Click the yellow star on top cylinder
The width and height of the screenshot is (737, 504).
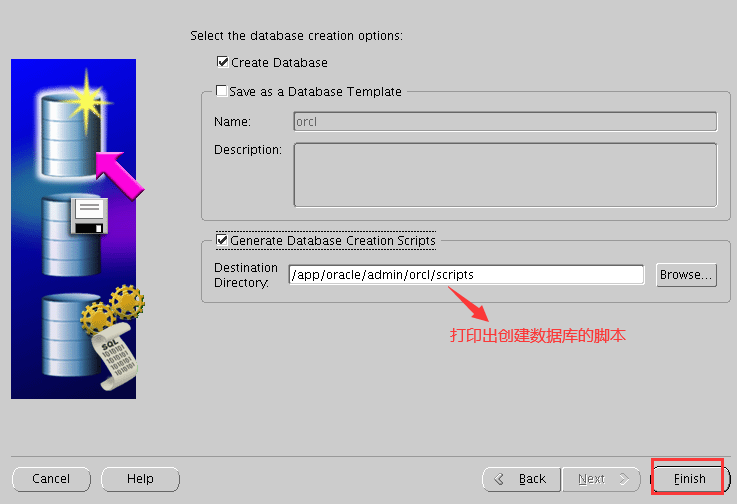click(86, 102)
